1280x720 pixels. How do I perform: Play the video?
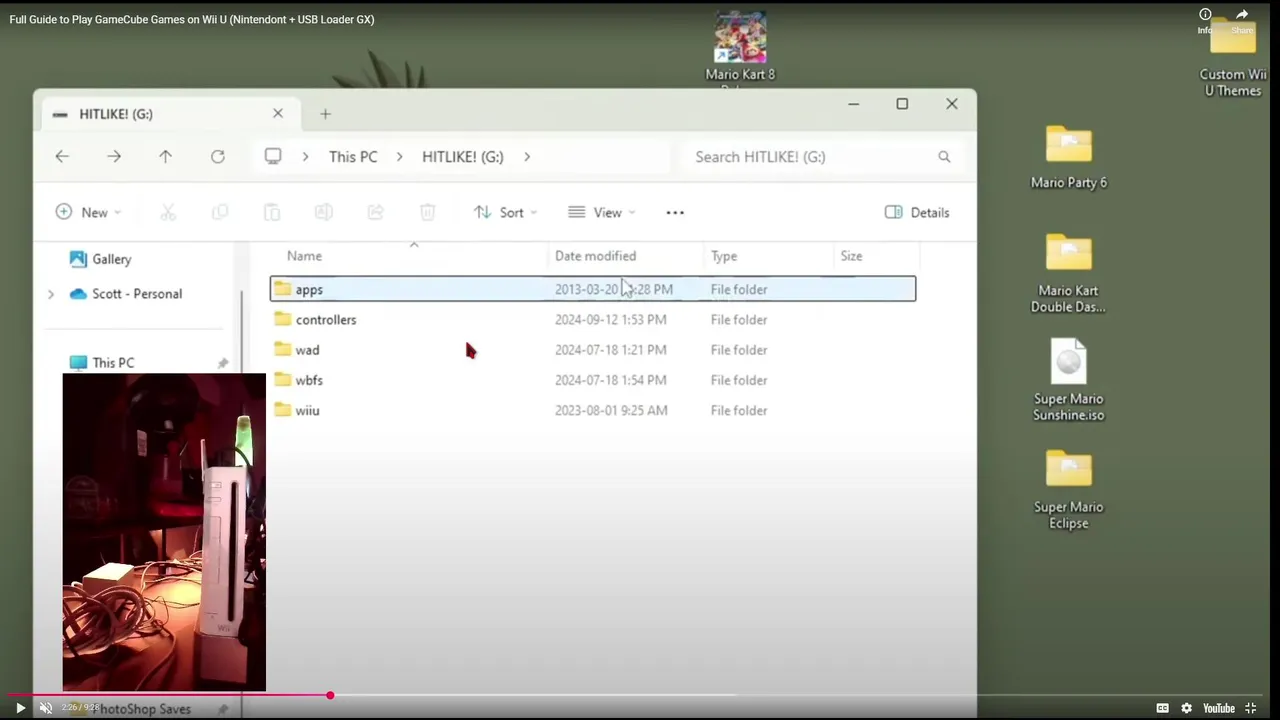(x=19, y=708)
